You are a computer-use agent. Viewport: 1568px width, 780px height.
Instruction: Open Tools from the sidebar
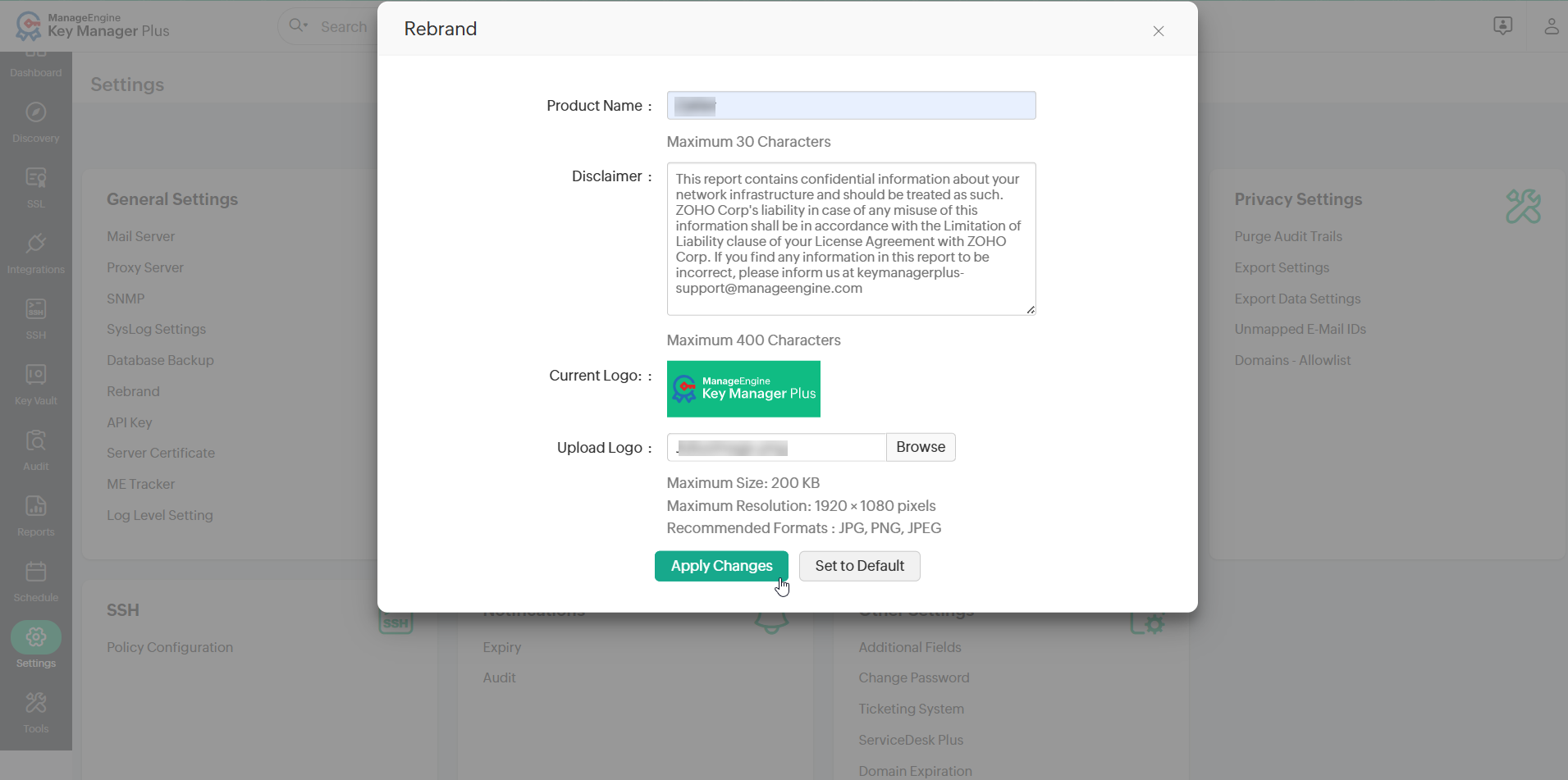[36, 713]
